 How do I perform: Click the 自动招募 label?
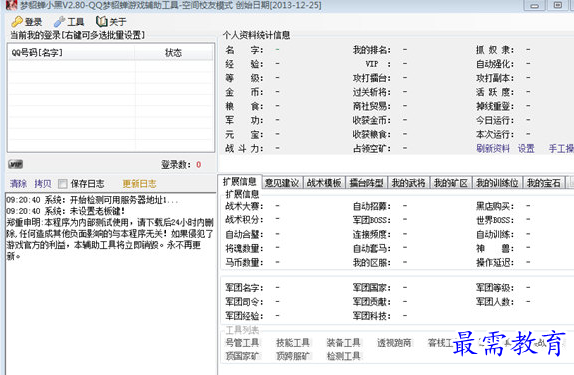(372, 206)
